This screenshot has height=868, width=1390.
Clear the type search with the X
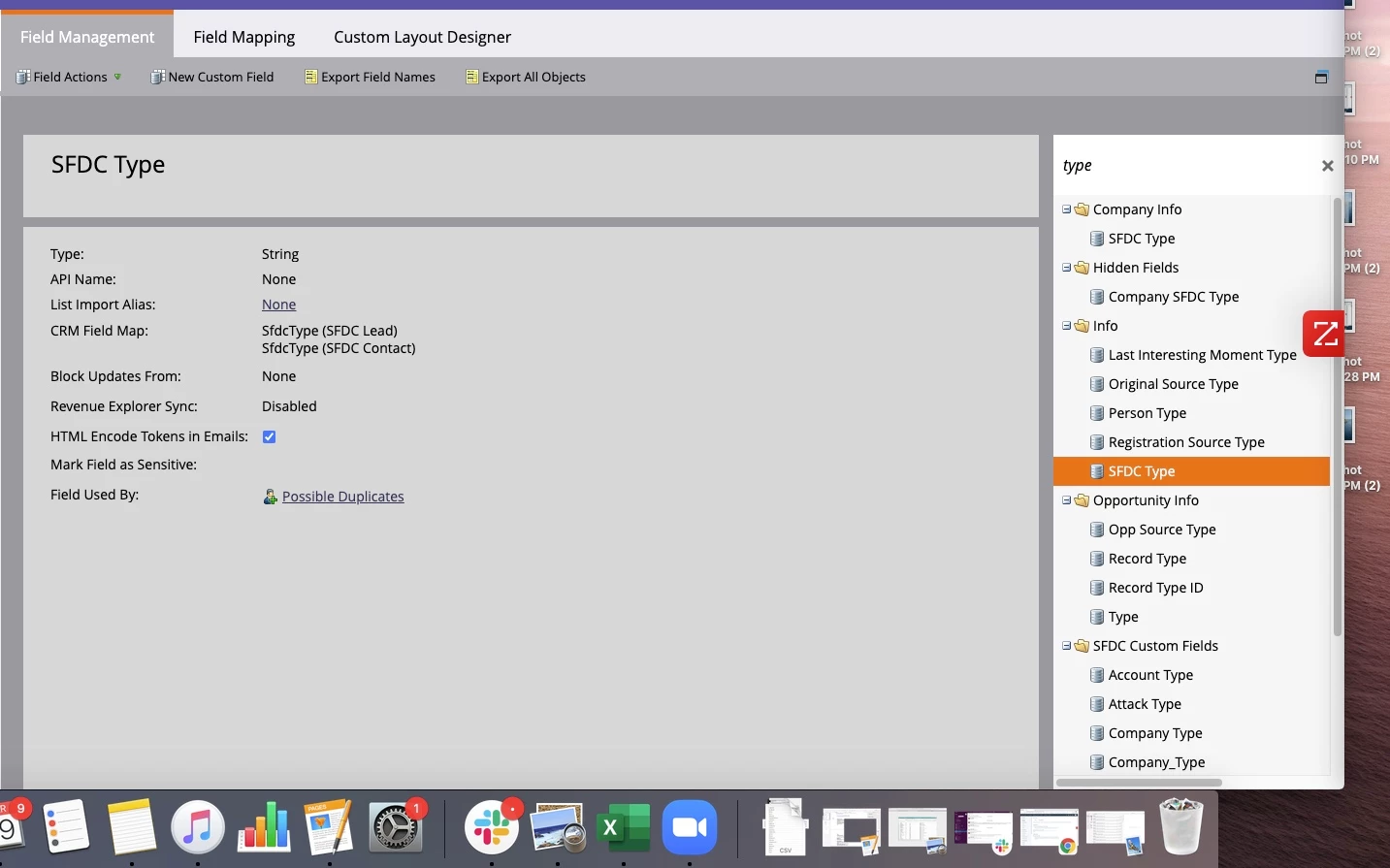pos(1328,166)
